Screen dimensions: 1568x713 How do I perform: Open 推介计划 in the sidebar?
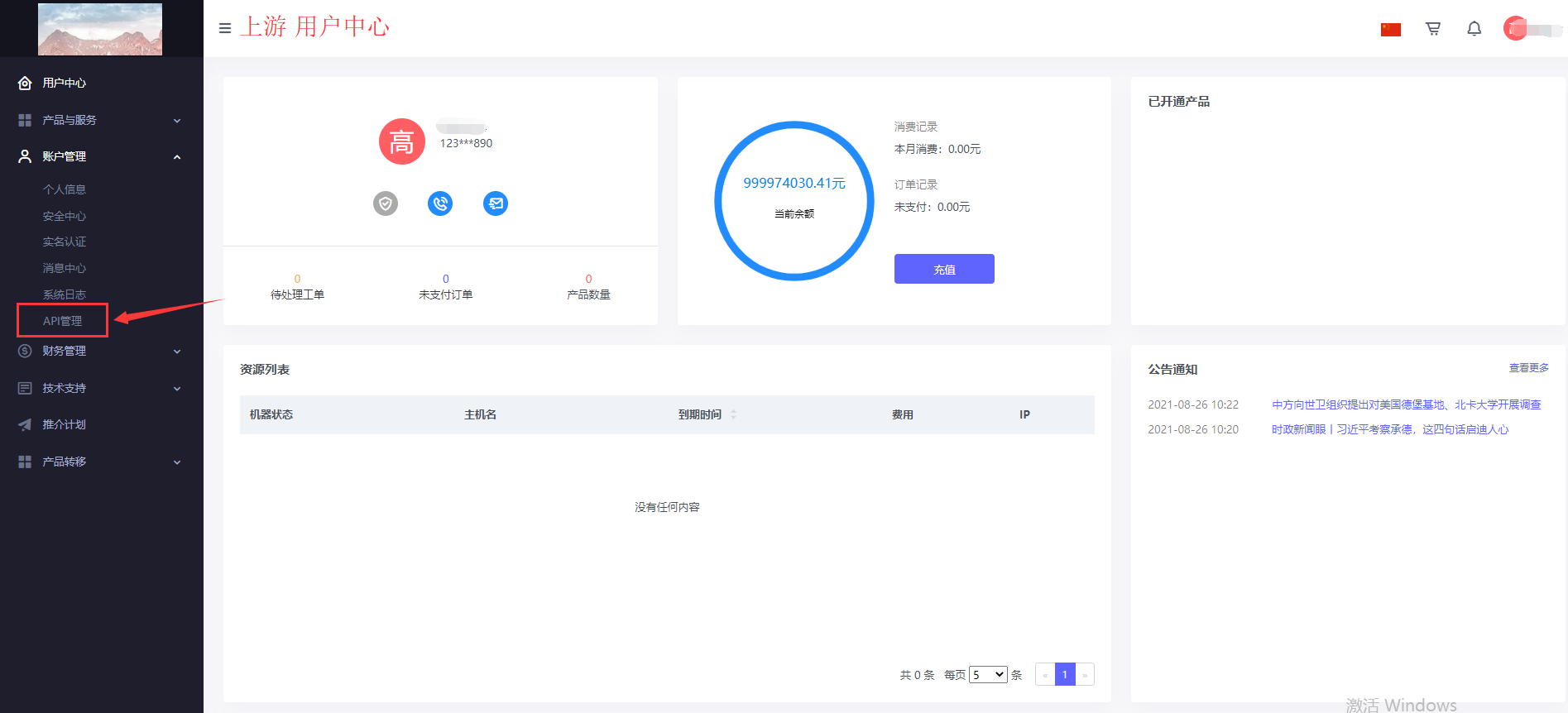[x=65, y=424]
